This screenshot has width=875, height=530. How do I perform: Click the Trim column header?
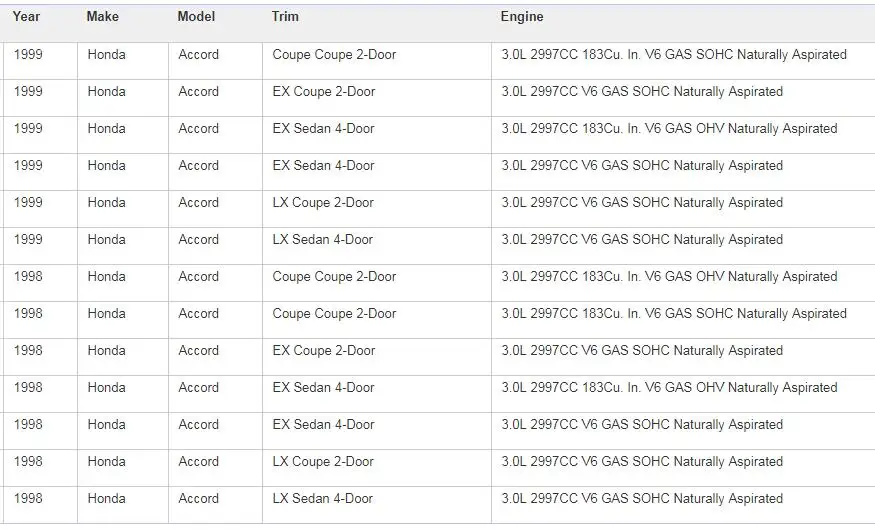coord(285,17)
